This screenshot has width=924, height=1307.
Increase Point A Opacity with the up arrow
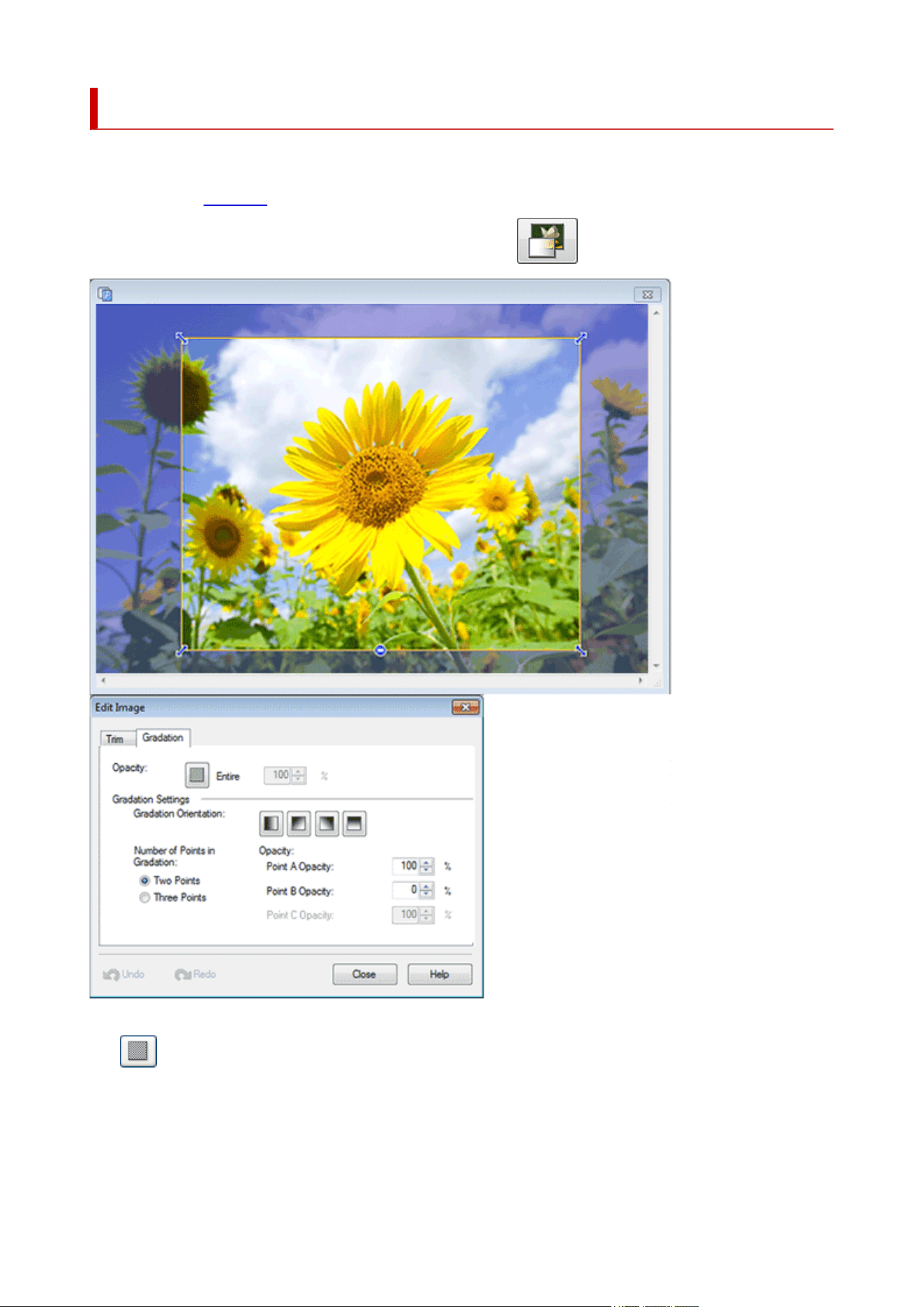(426, 862)
